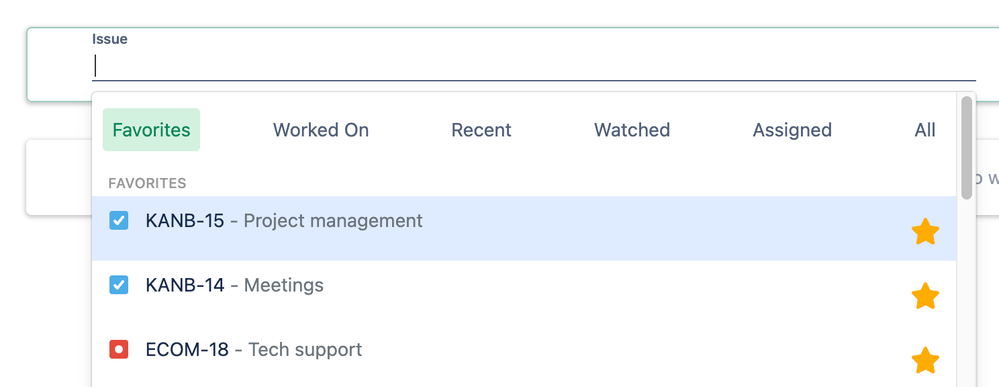999x387 pixels.
Task: Unfavorite KANB-15 using its star icon
Action: pyautogui.click(x=925, y=231)
